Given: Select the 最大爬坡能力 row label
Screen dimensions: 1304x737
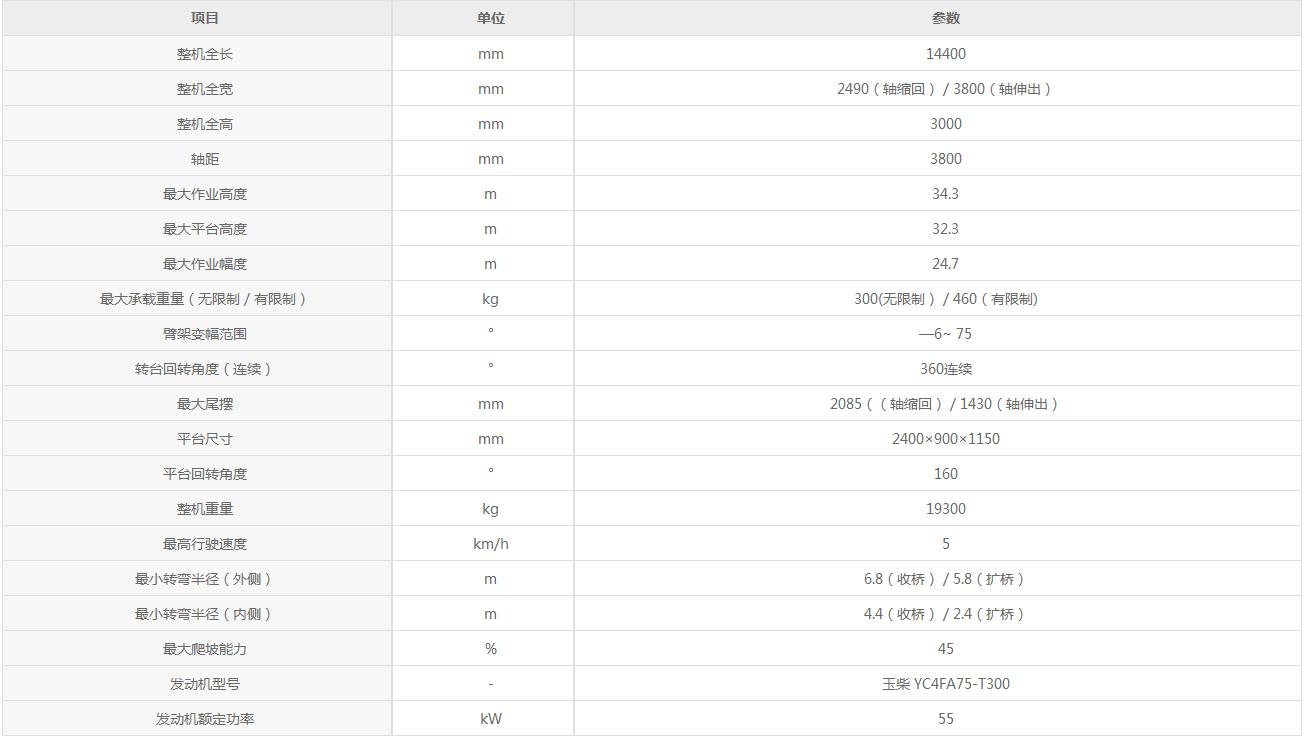Looking at the screenshot, I should (205, 649).
